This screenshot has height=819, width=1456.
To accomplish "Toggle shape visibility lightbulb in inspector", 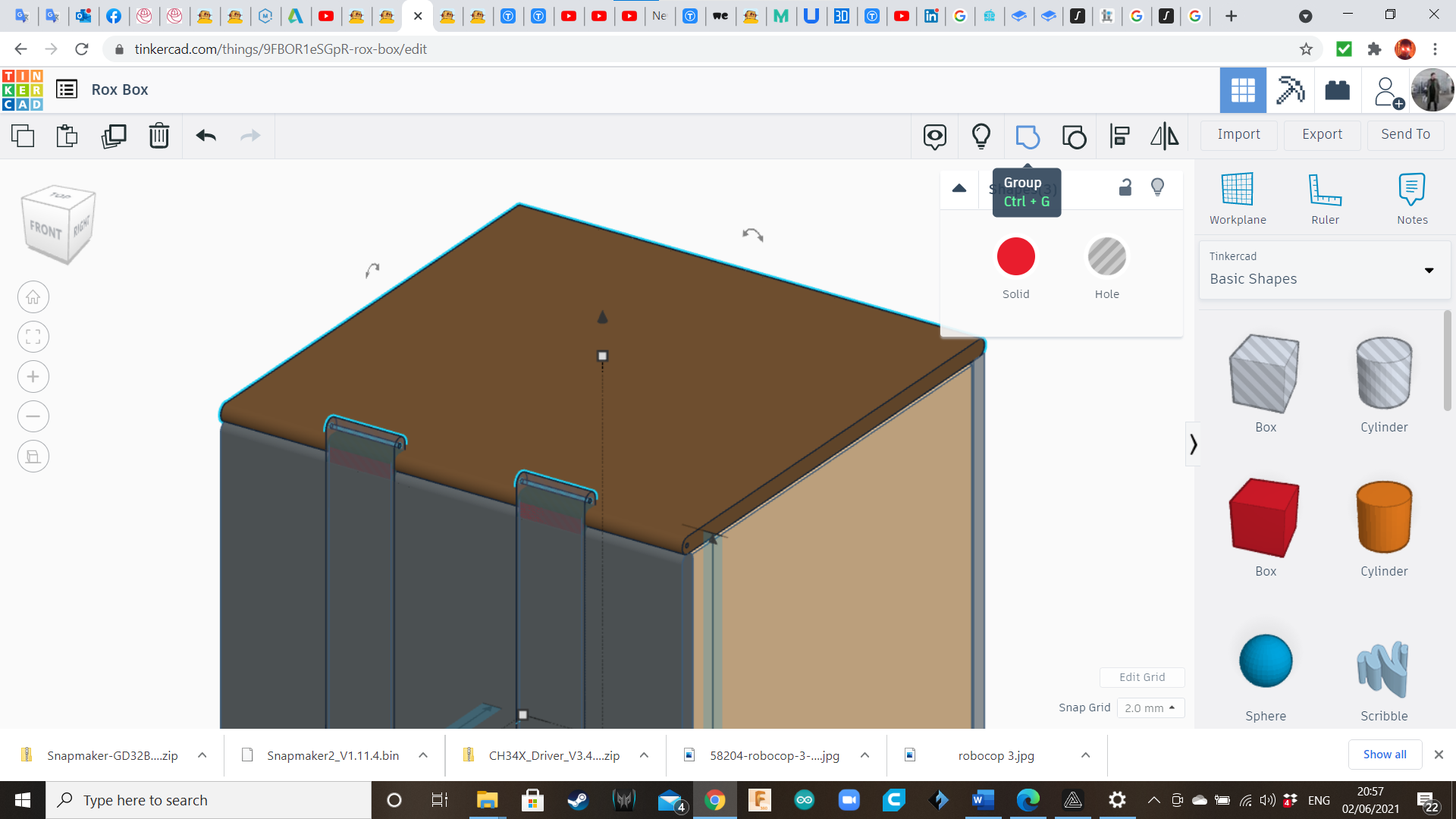I will 1157,187.
